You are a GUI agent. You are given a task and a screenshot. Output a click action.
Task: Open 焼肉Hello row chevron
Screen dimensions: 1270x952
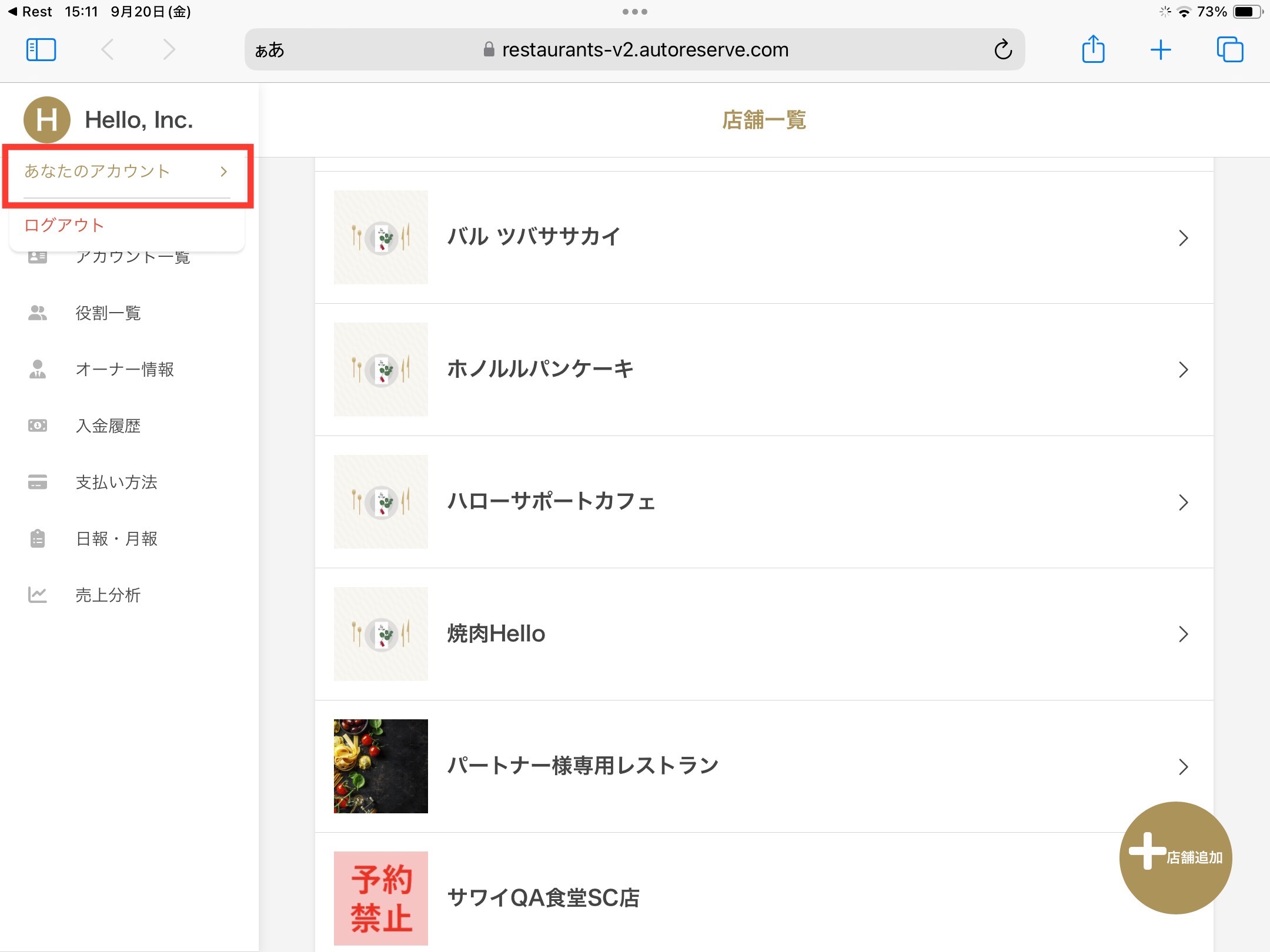pos(1183,634)
